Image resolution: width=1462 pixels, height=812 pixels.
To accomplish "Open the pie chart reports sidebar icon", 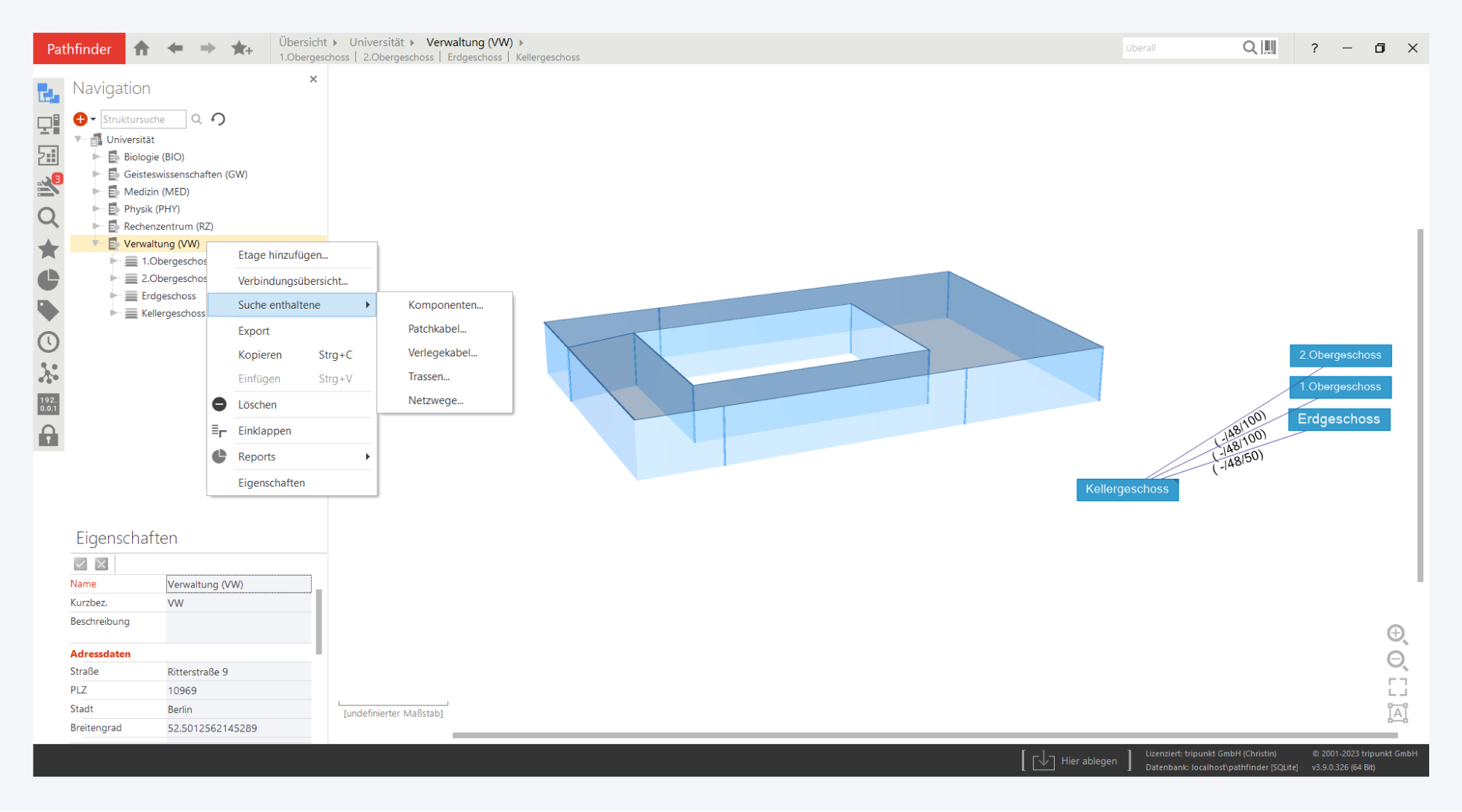I will coord(48,280).
